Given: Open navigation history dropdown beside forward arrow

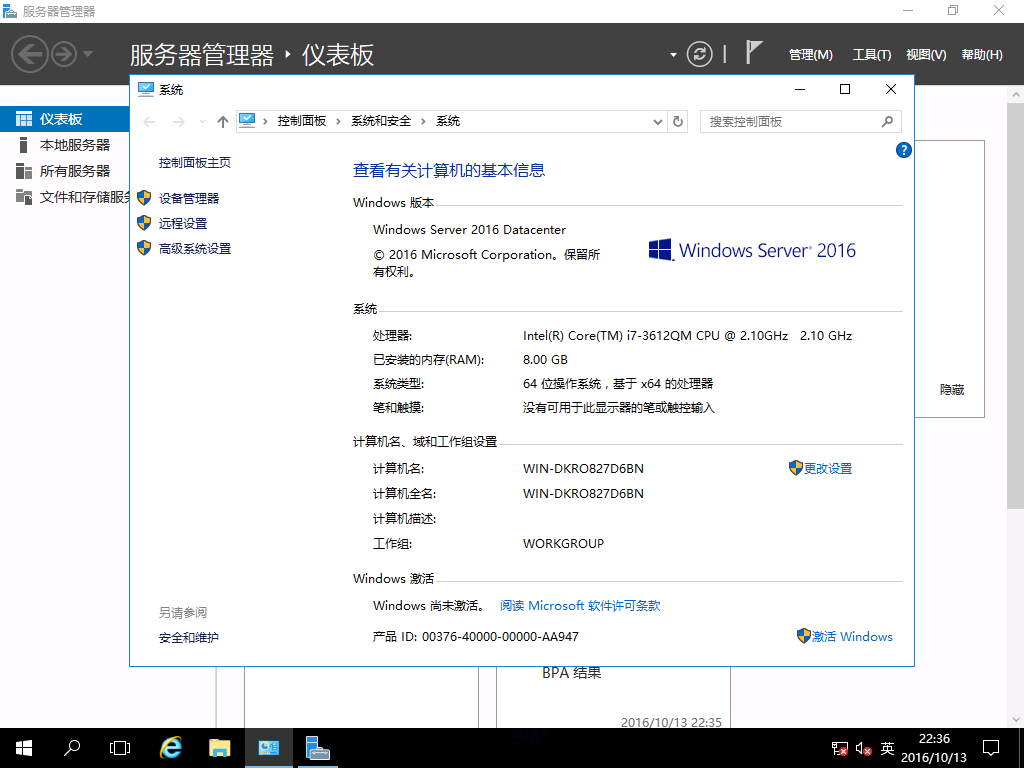Looking at the screenshot, I should [x=88, y=54].
